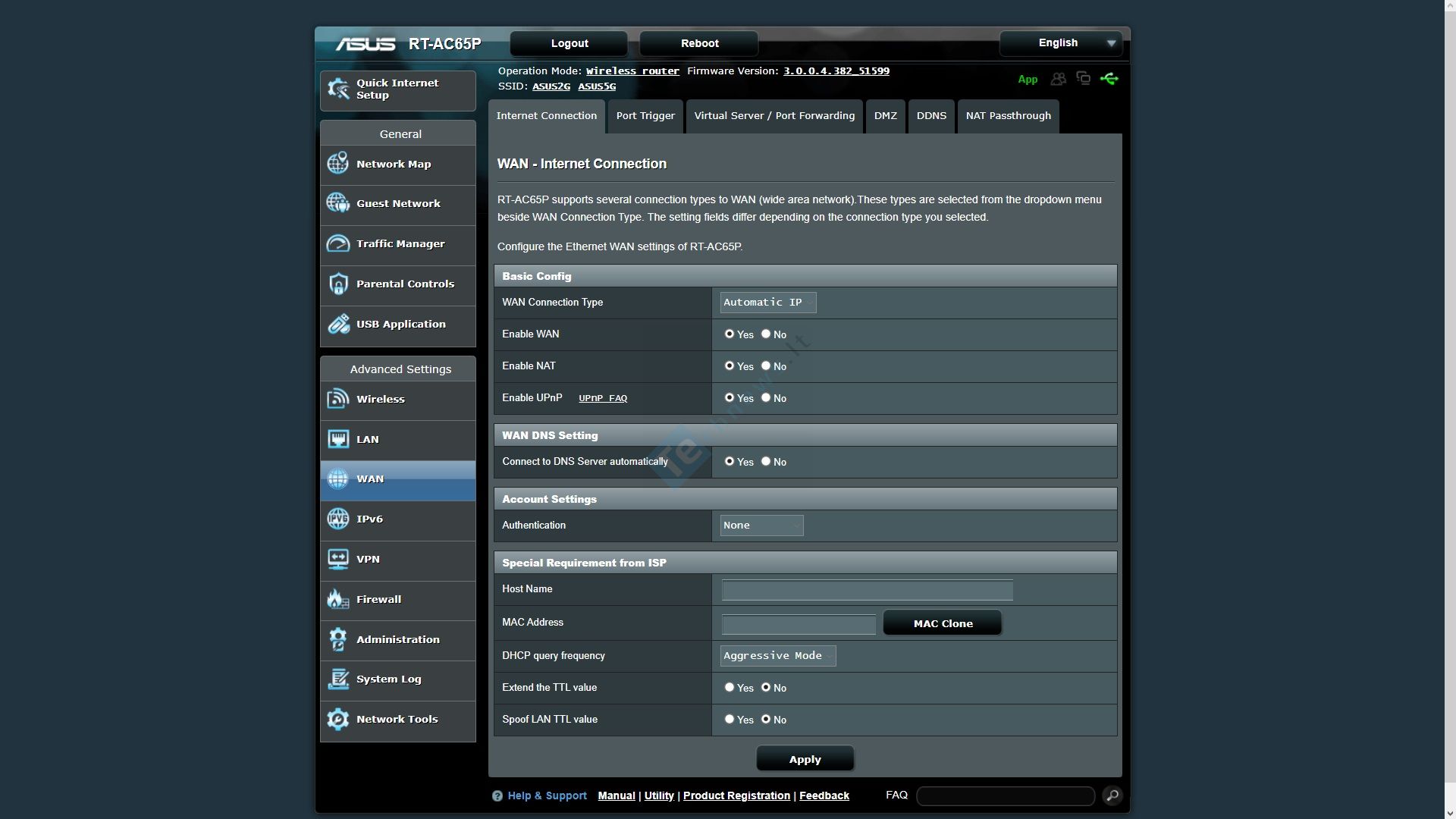Click the USB Application icon
Screen dimensions: 1456x819
pyautogui.click(x=338, y=324)
